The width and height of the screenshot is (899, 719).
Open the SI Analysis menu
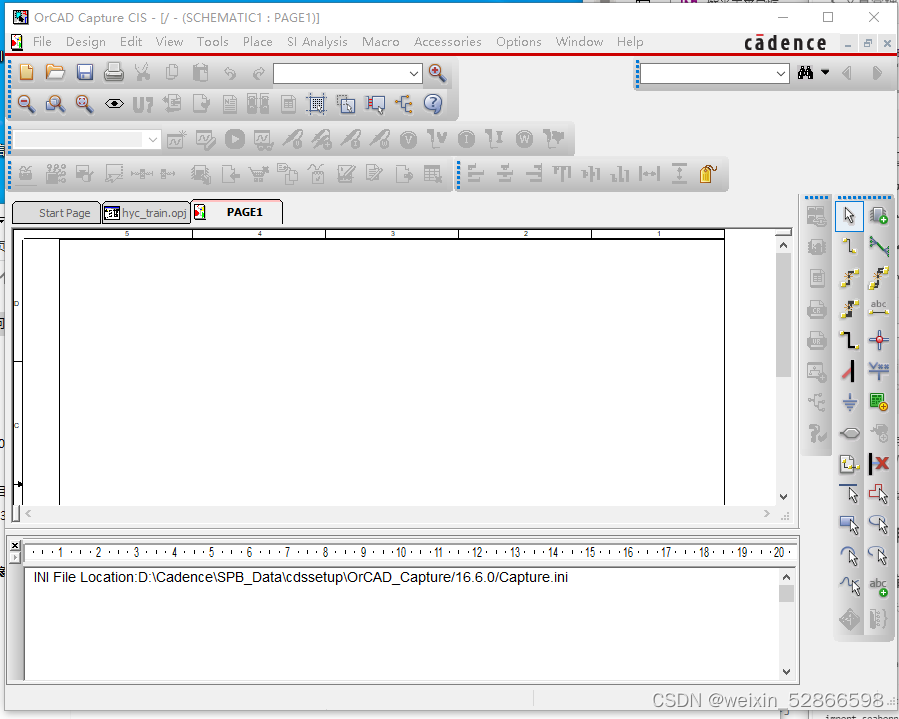click(317, 42)
